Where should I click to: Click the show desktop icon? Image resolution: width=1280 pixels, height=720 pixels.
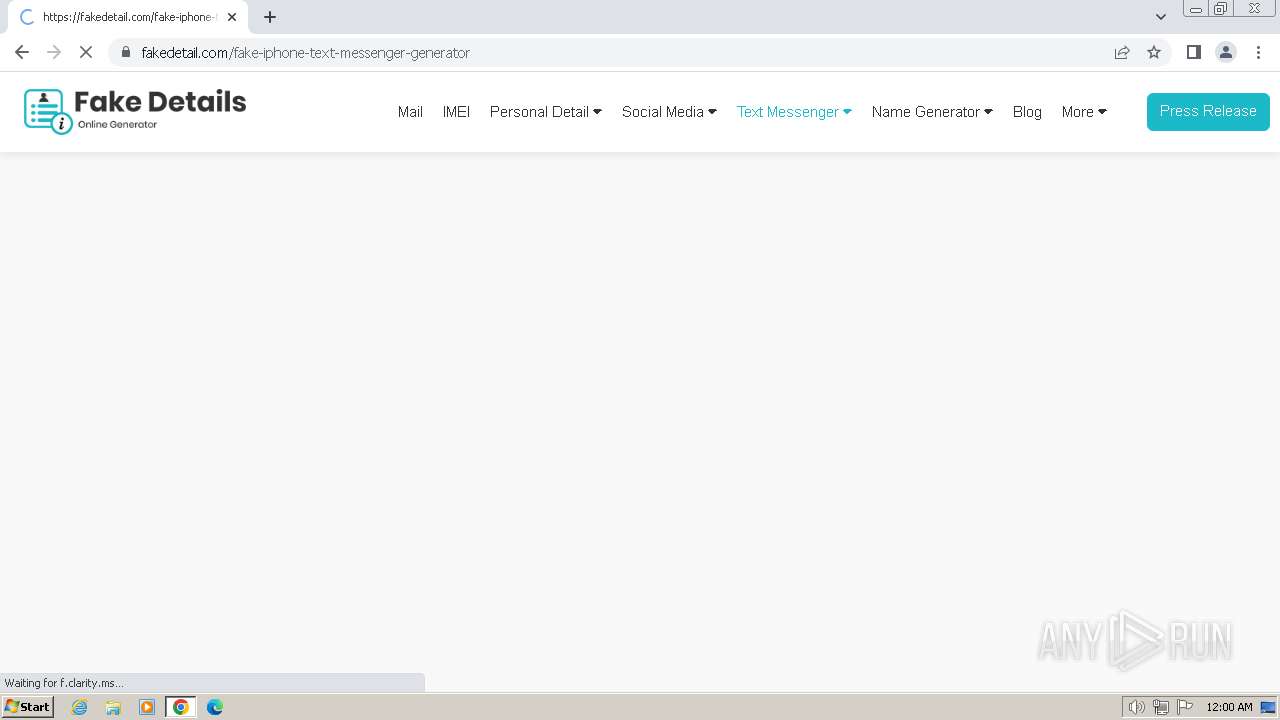(x=1268, y=707)
